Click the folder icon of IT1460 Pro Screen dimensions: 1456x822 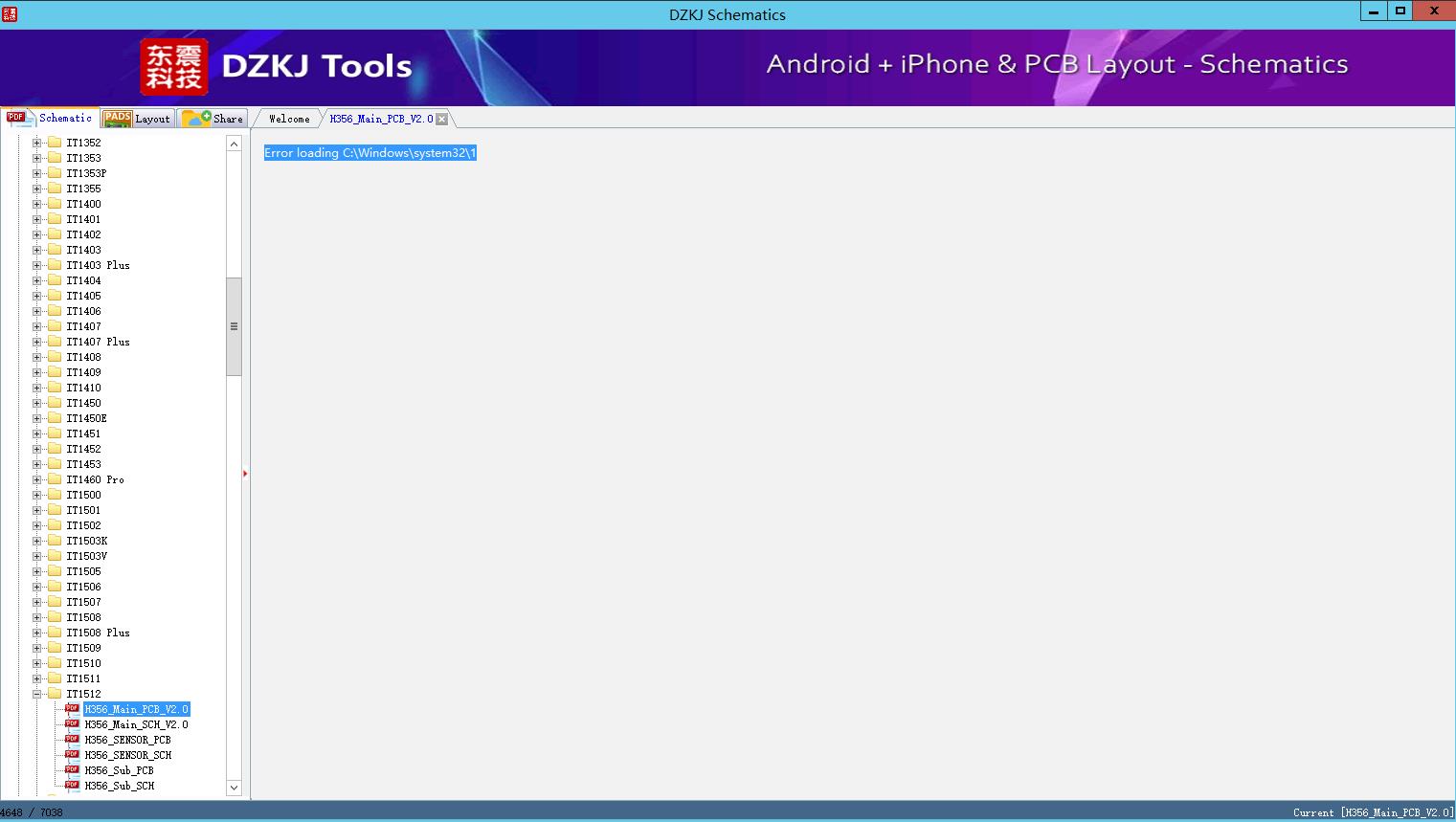tap(55, 479)
